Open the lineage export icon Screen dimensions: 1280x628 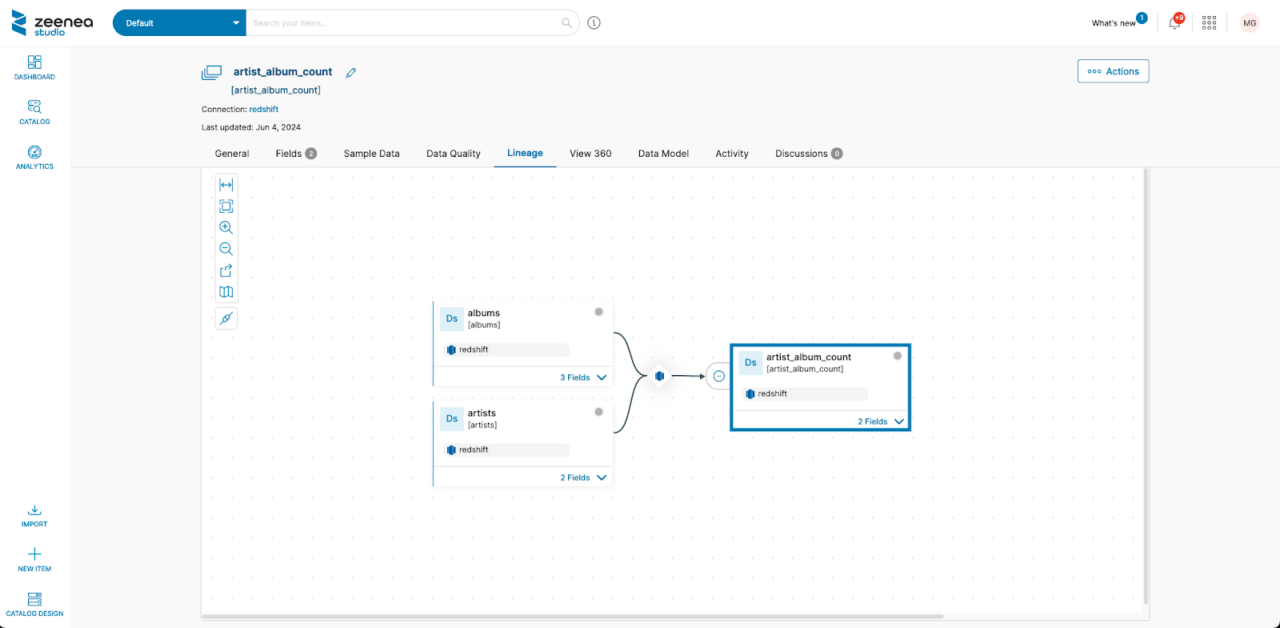[x=226, y=270]
